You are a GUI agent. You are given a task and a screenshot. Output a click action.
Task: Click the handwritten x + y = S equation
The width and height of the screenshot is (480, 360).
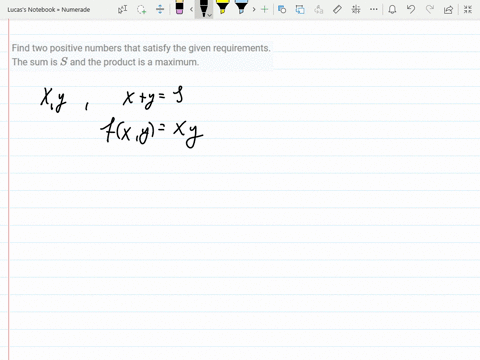[153, 99]
